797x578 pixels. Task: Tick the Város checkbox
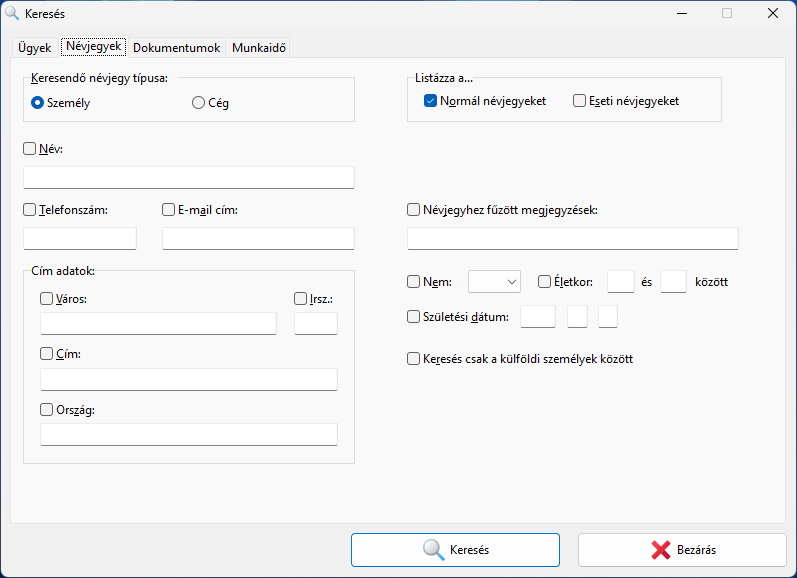click(x=46, y=298)
